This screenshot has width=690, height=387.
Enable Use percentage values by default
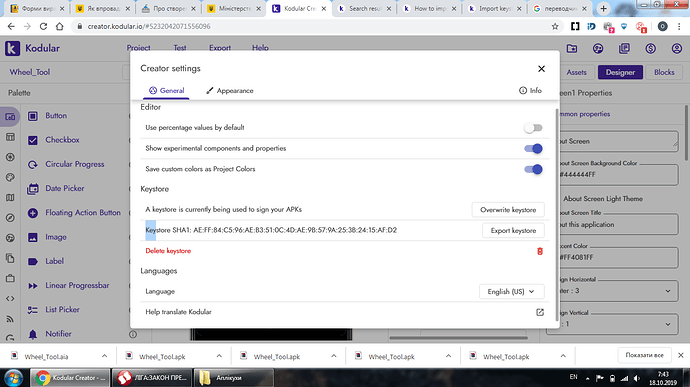tap(533, 128)
